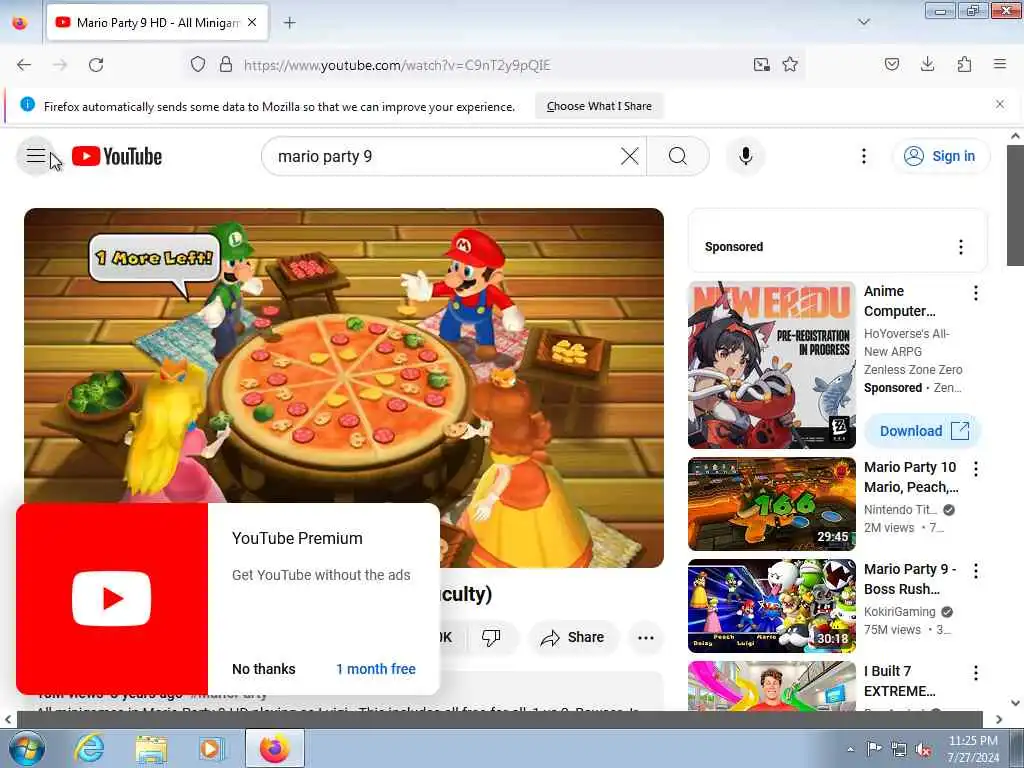Open options for I Built 7 EXTREME

(x=976, y=673)
